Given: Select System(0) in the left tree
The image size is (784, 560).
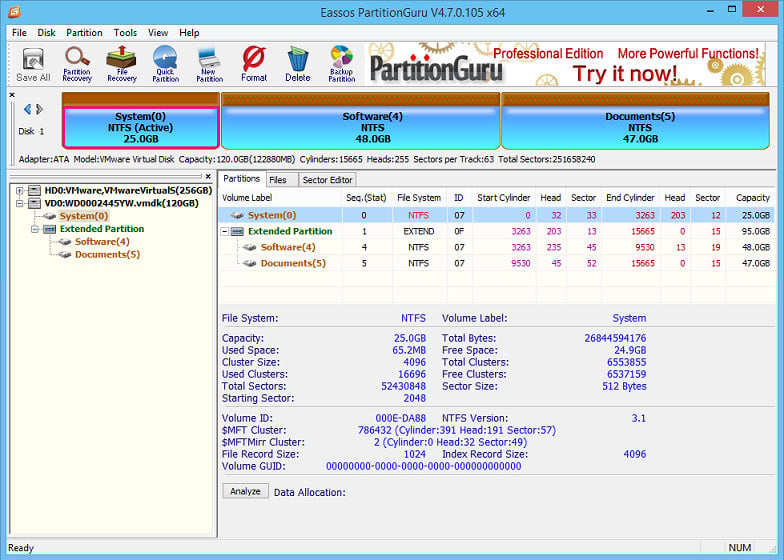Looking at the screenshot, I should click(x=84, y=216).
